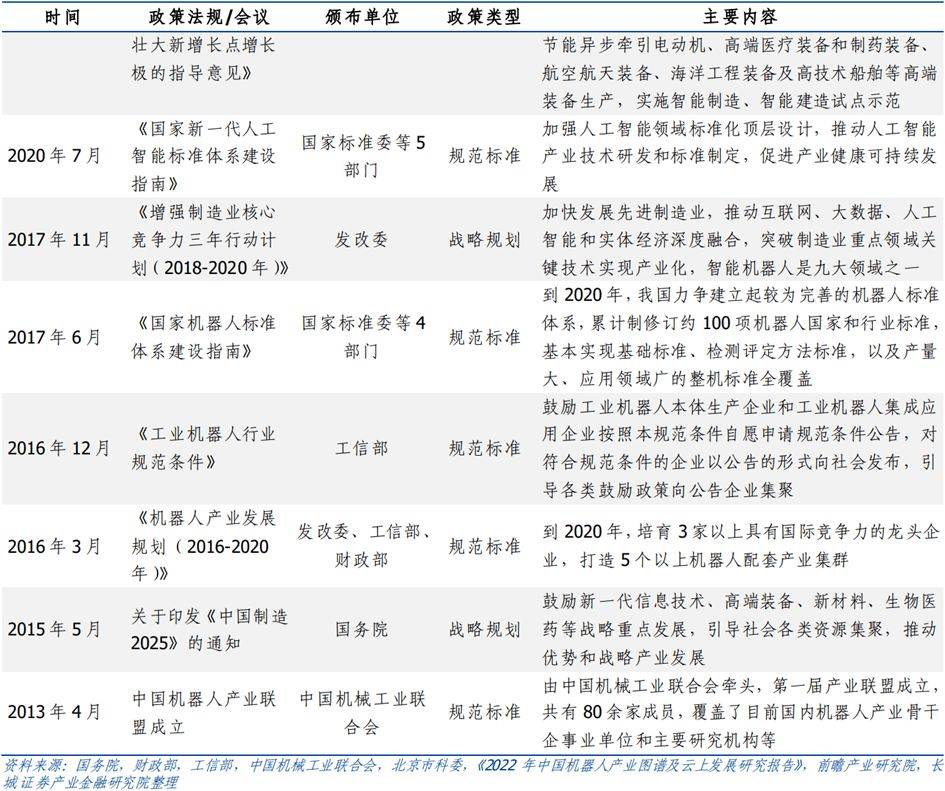Click the 颁布单位 column header
The width and height of the screenshot is (945, 791).
click(361, 17)
